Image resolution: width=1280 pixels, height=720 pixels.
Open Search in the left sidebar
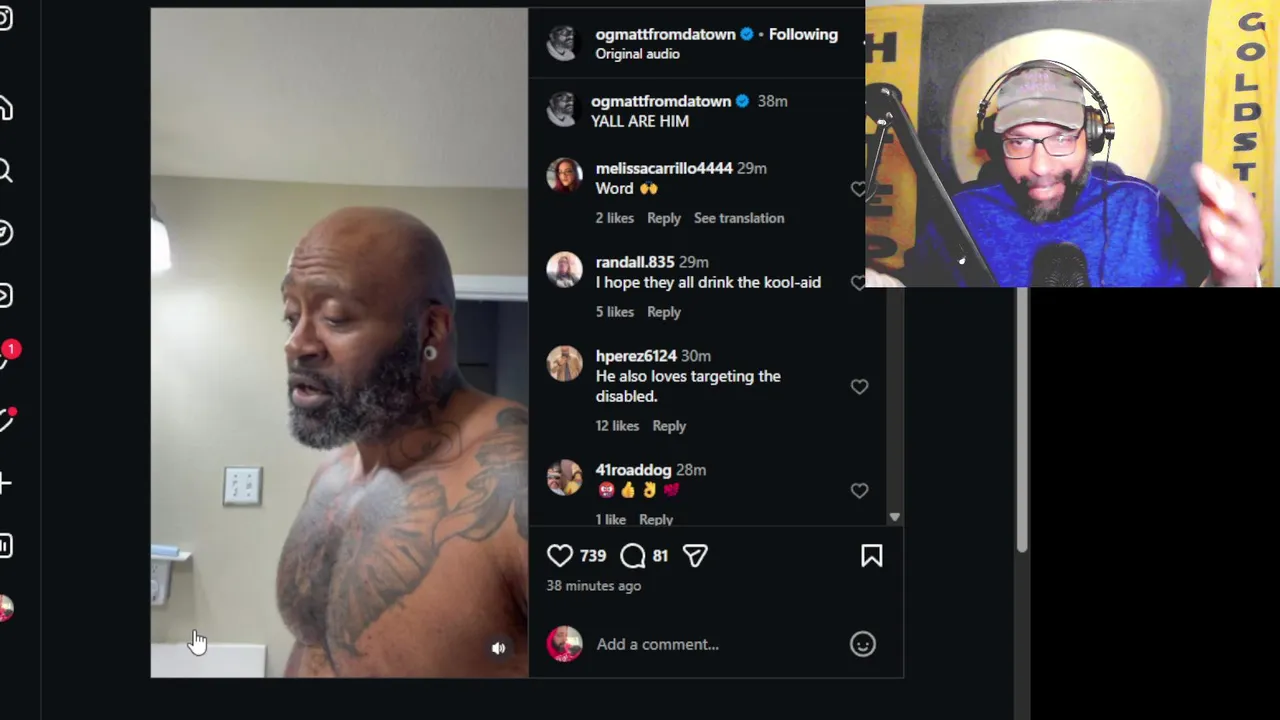[x=5, y=171]
